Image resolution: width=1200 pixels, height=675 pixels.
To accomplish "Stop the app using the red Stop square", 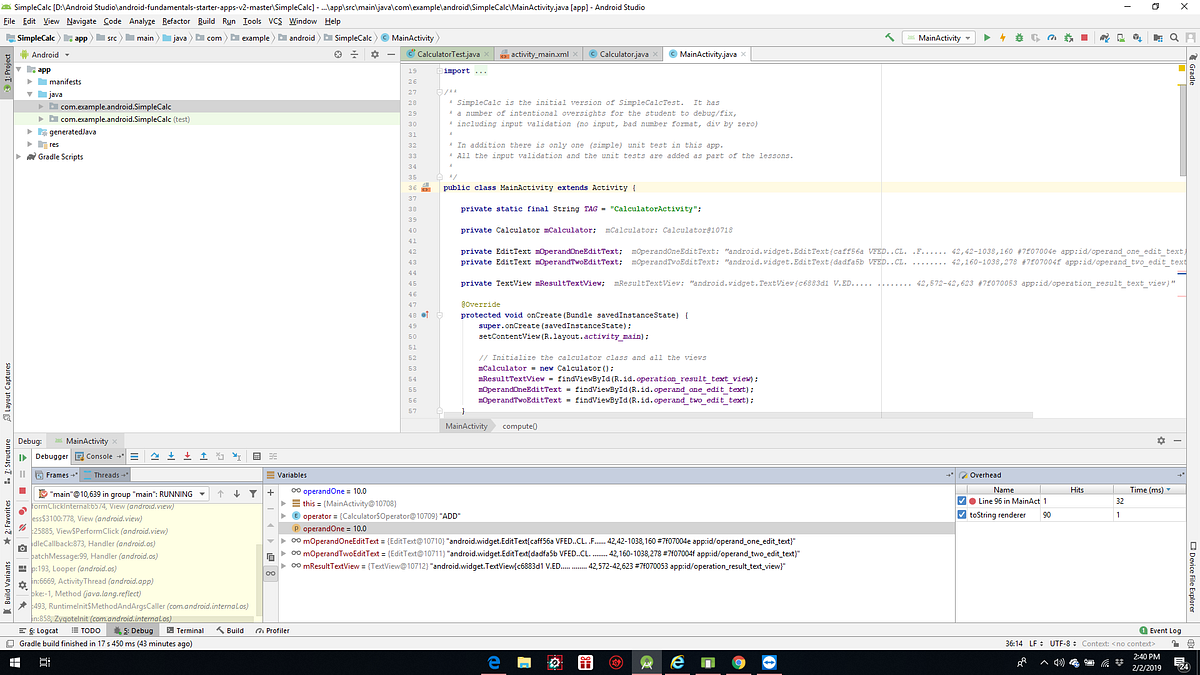I will pos(1085,37).
